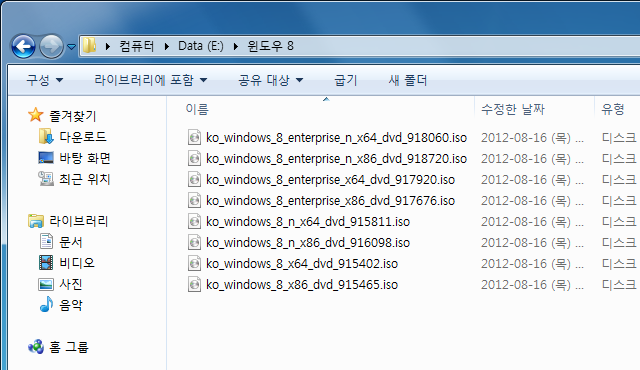Open the 라이브러리에 포함 dropdown

click(x=151, y=80)
